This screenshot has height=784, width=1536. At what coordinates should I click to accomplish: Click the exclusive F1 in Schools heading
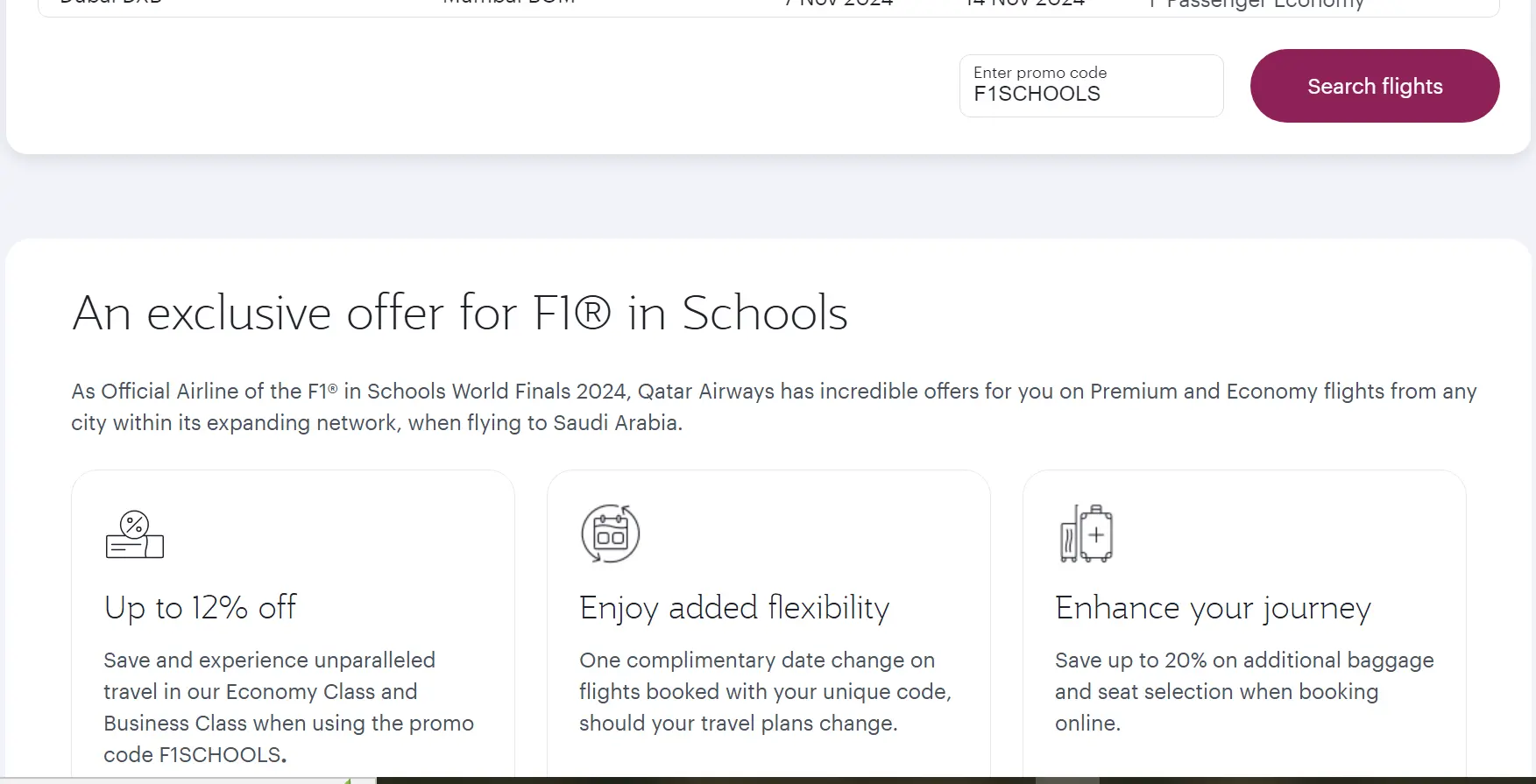pyautogui.click(x=459, y=314)
